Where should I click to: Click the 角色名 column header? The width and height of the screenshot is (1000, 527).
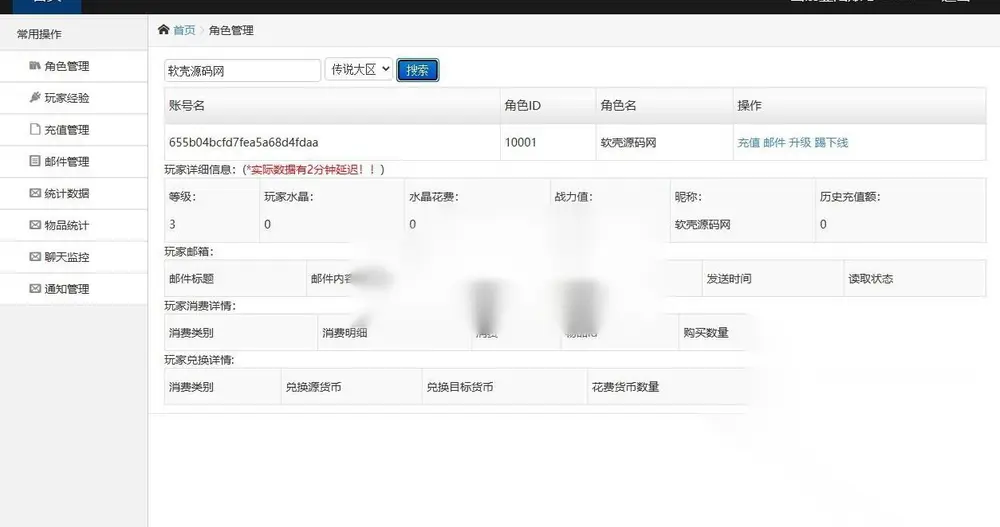[x=618, y=105]
